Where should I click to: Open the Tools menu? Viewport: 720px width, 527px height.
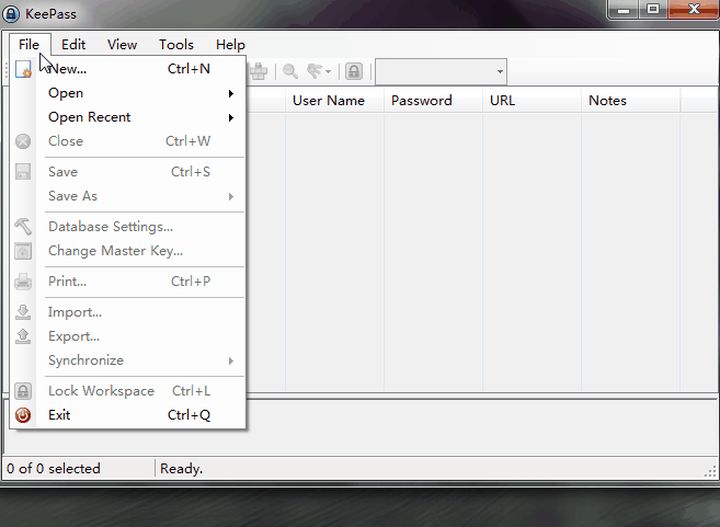(176, 44)
